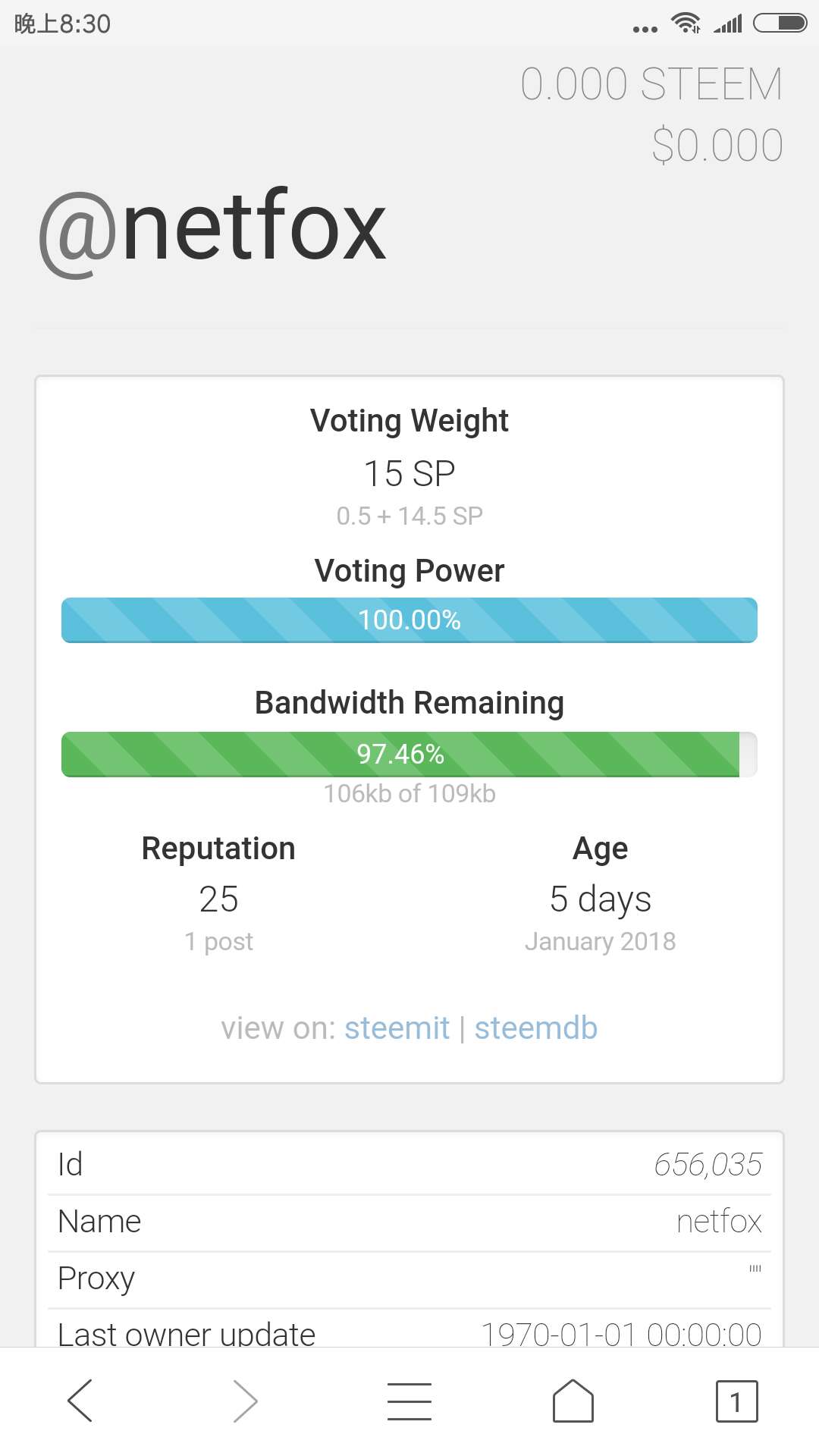Tap the Reputation score 25
The width and height of the screenshot is (819, 1456).
218,899
